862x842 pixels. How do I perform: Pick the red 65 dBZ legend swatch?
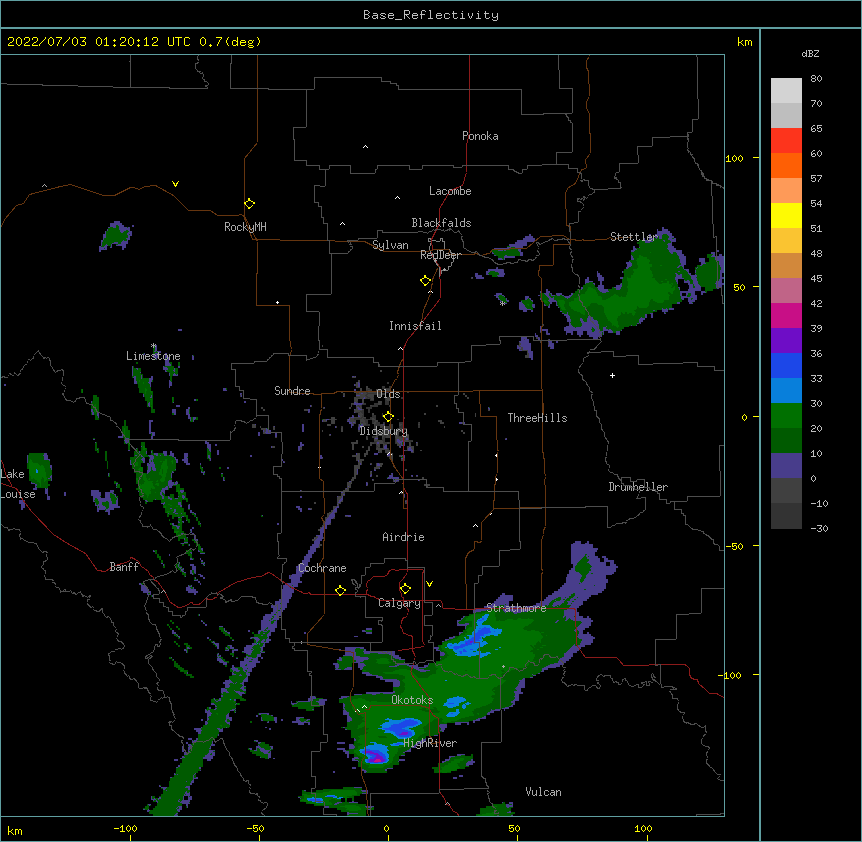[x=786, y=141]
